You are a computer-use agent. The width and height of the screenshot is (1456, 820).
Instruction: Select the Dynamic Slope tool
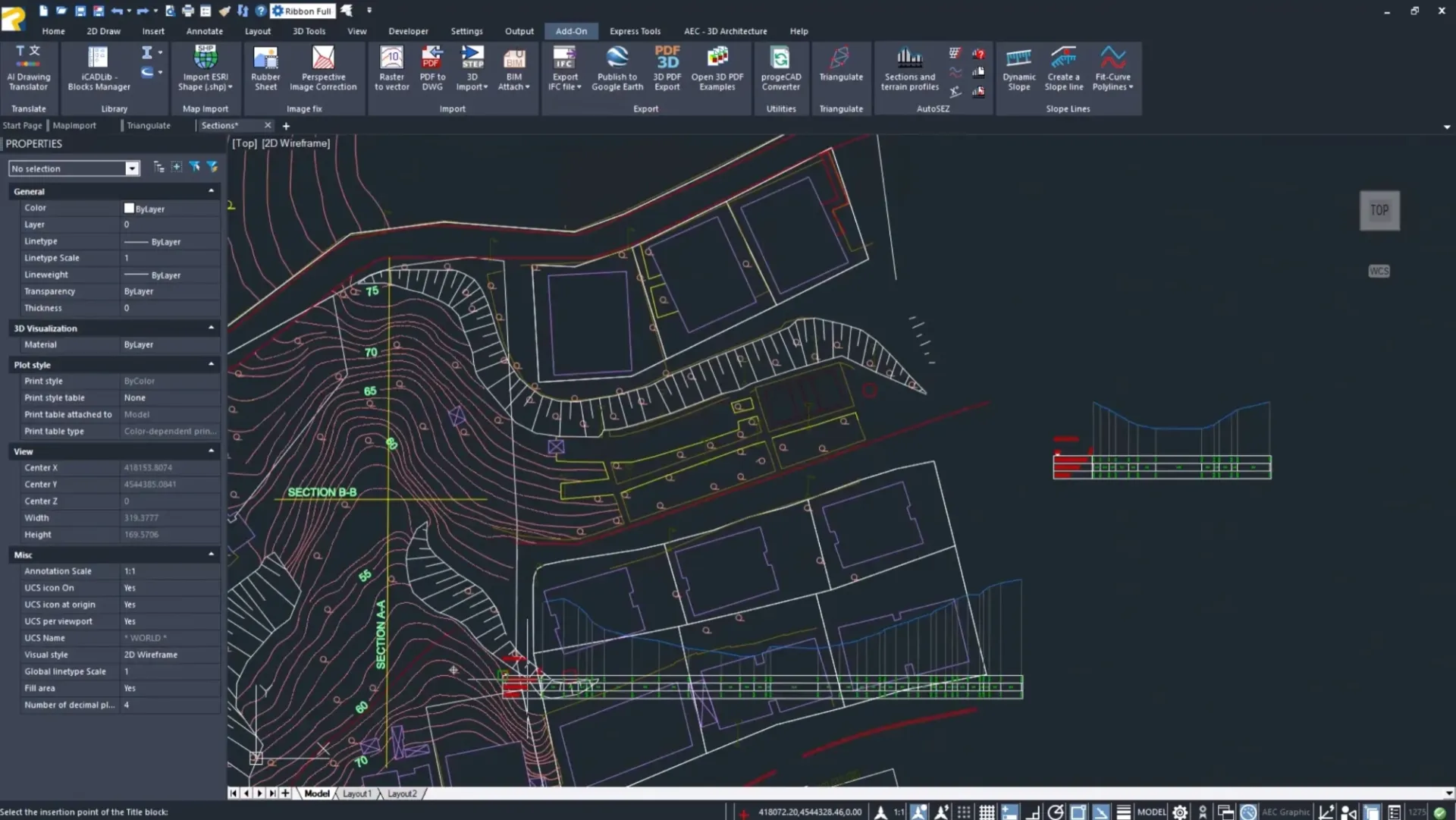coord(1018,68)
